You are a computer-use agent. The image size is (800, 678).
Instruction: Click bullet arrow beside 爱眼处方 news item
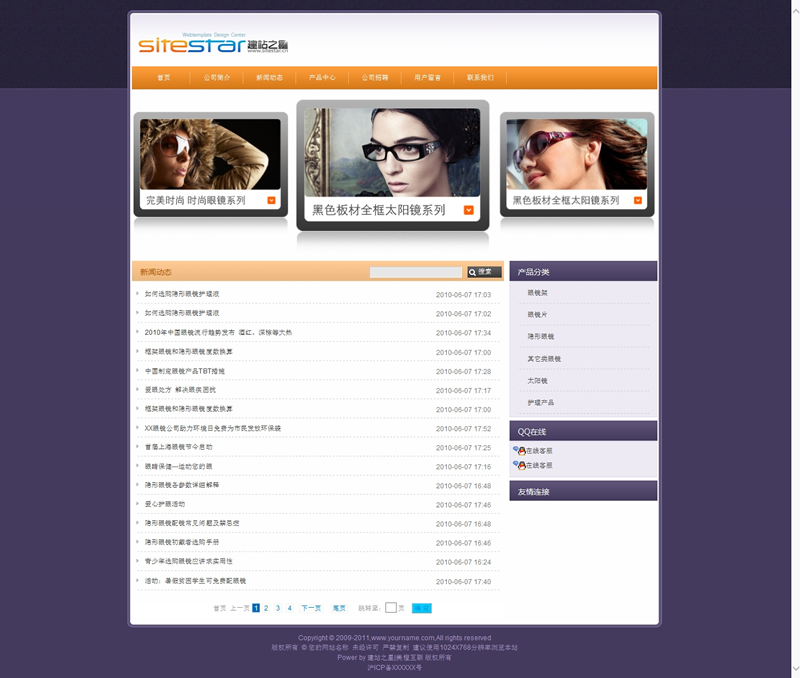(x=138, y=390)
